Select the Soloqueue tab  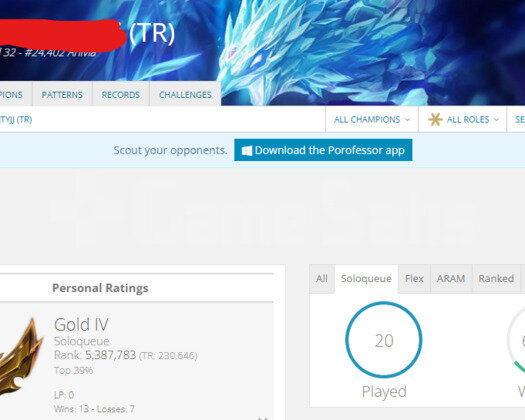pos(366,279)
